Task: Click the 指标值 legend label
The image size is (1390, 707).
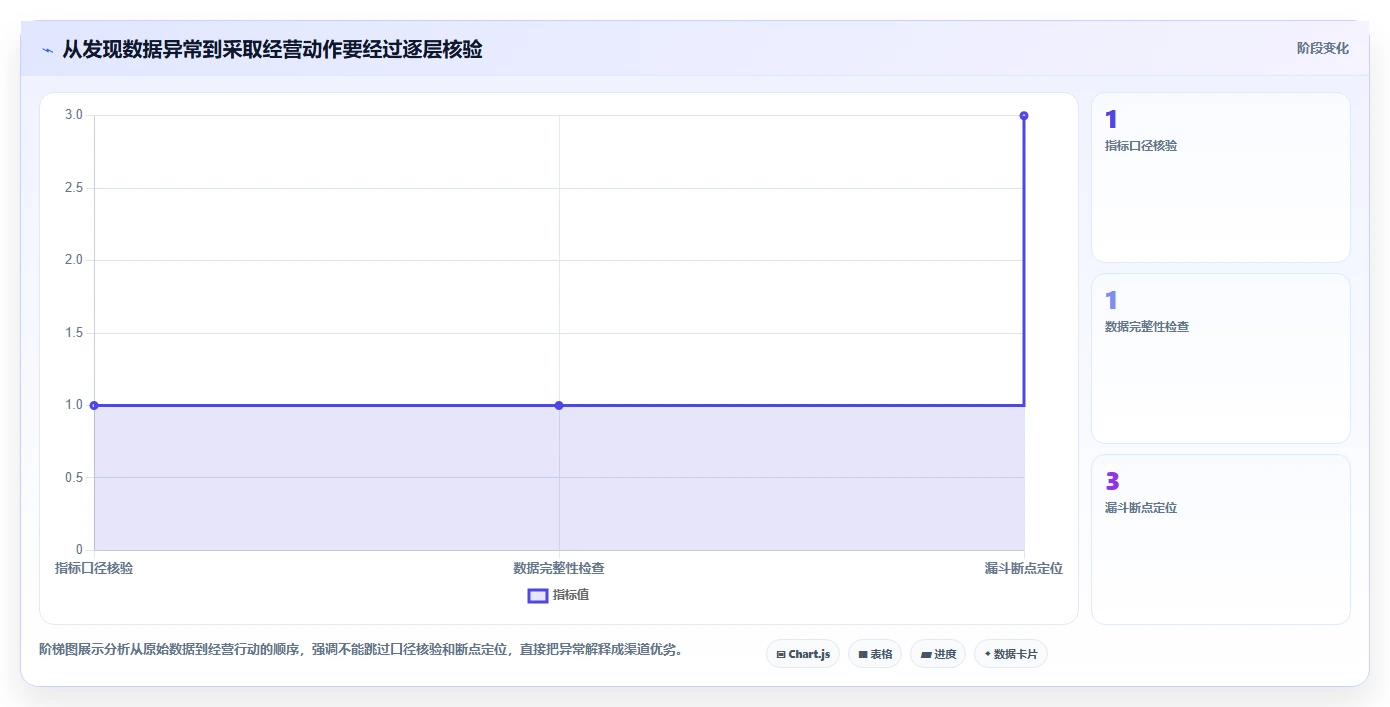Action: coord(571,595)
